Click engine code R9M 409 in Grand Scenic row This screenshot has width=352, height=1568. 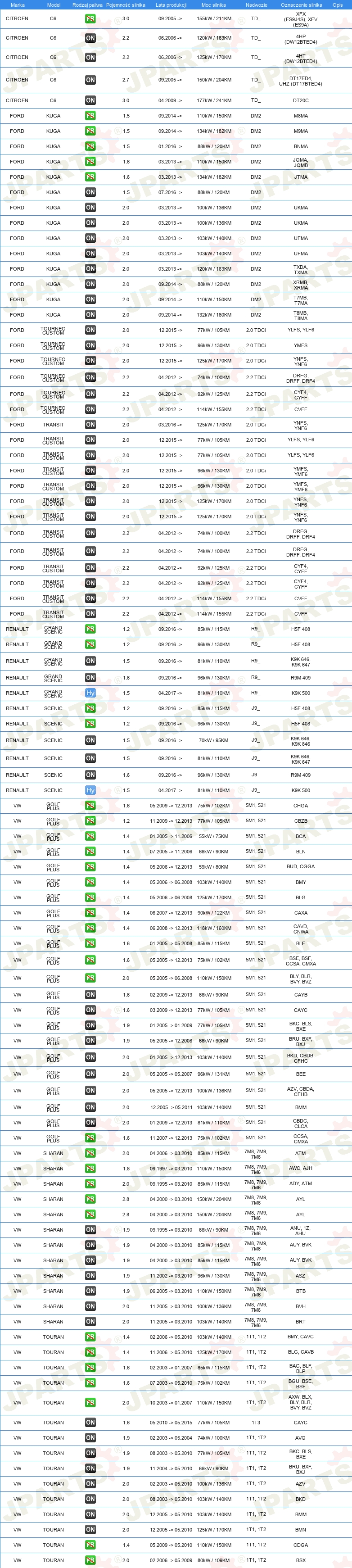click(300, 677)
